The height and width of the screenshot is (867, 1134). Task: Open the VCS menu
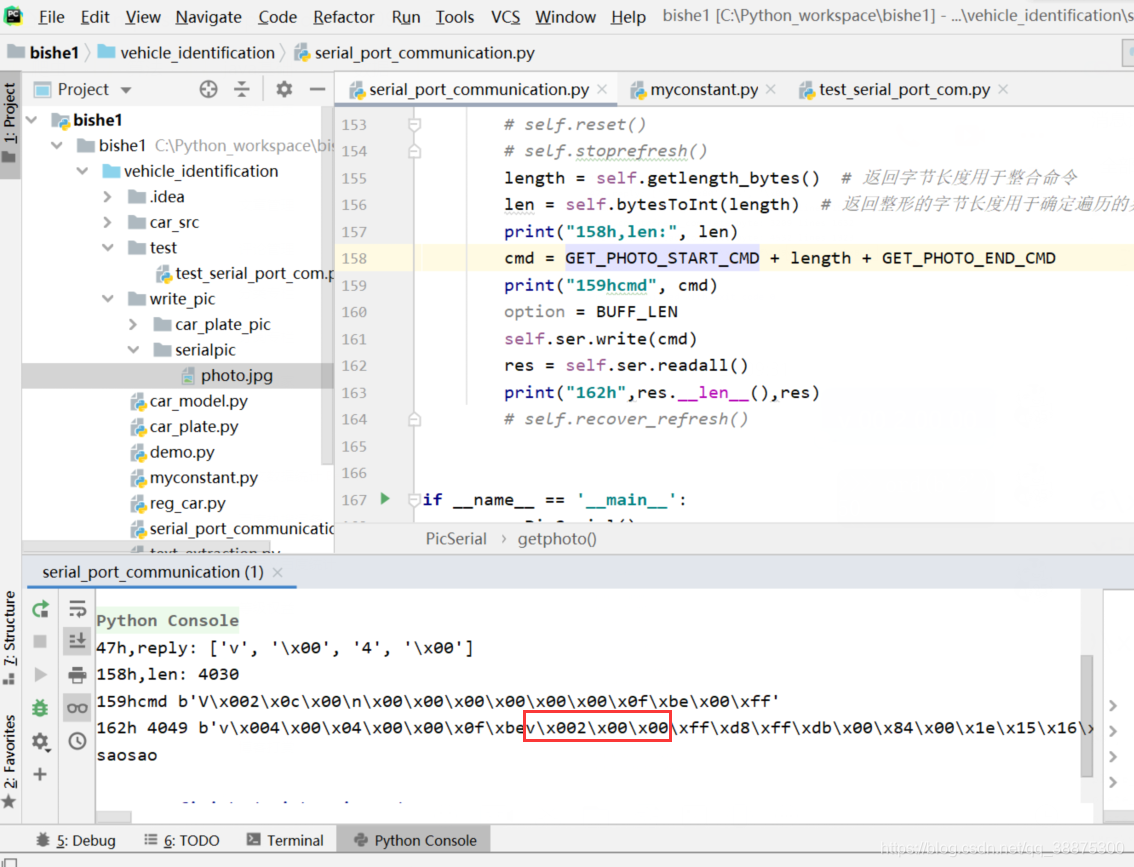tap(506, 16)
